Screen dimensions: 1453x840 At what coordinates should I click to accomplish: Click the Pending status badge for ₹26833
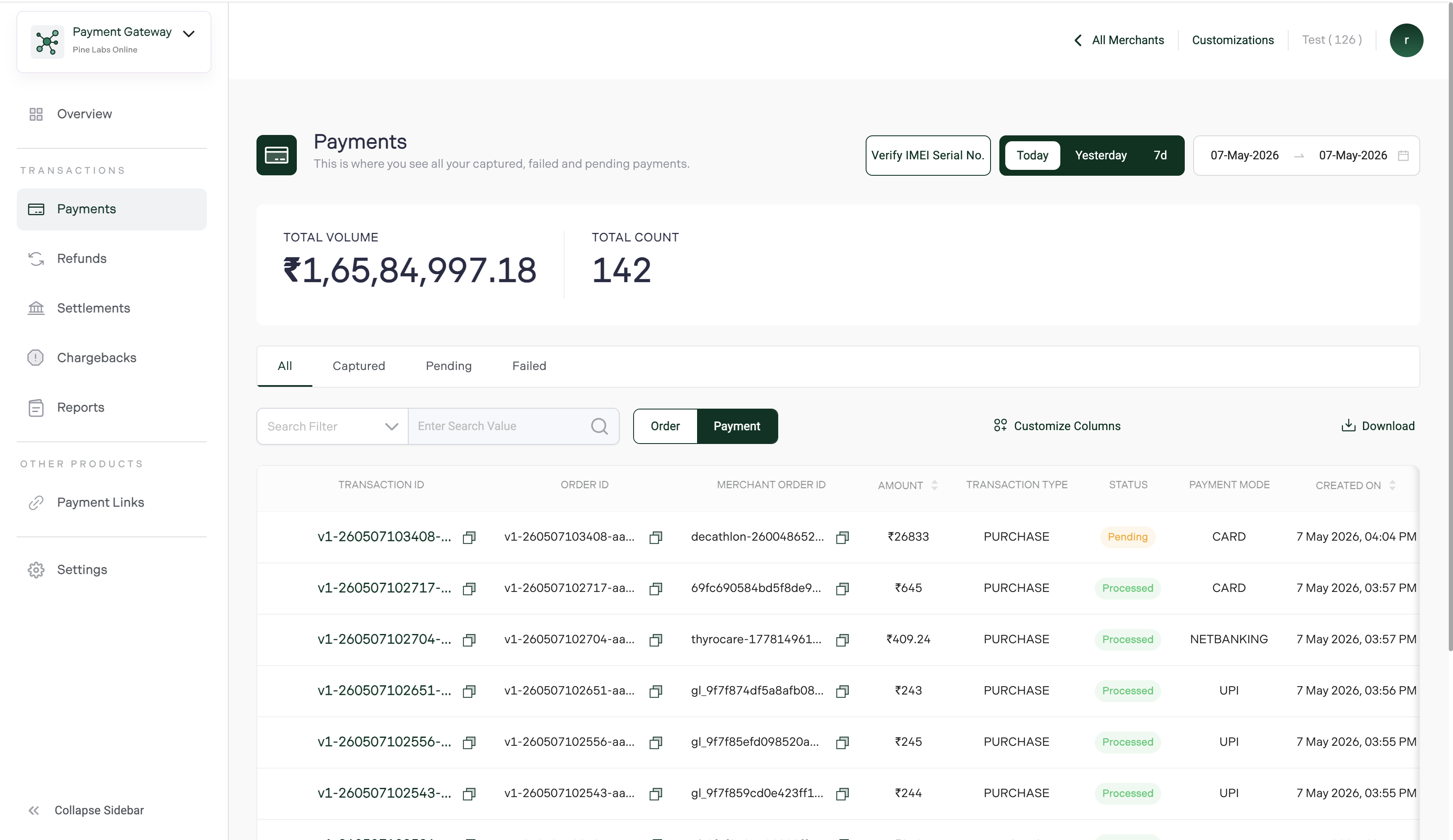(1127, 537)
